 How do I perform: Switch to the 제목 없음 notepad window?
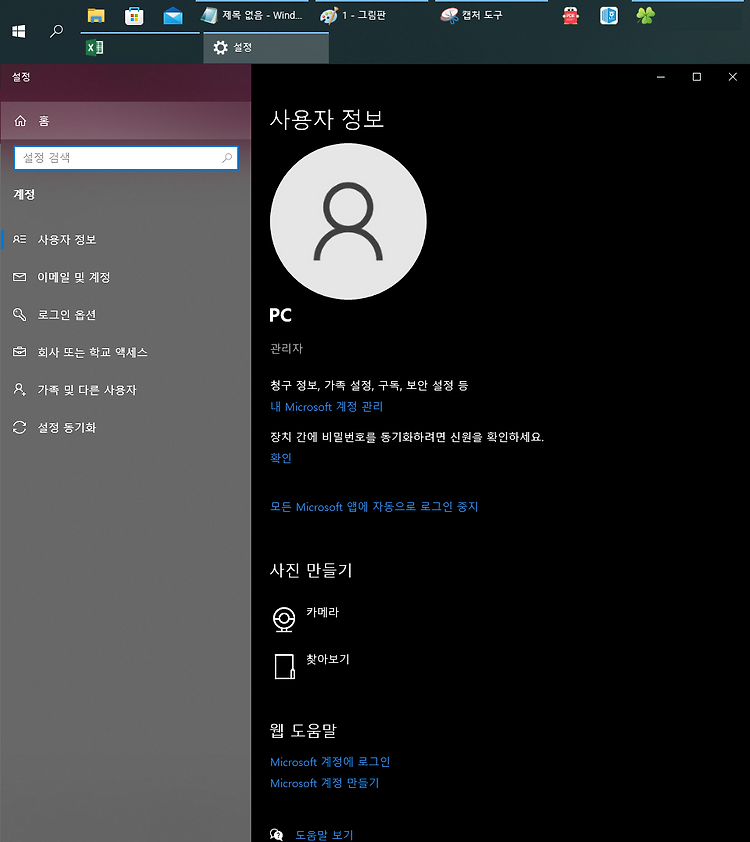pyautogui.click(x=252, y=16)
